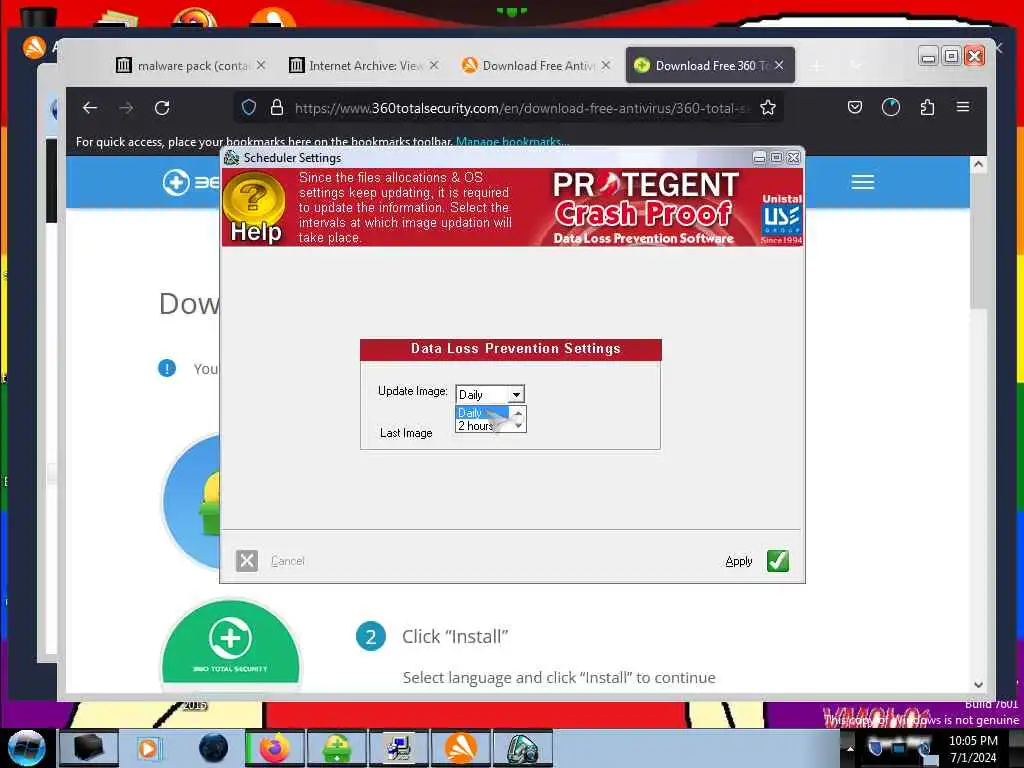Click the green 360 Total Security taskbar icon
The width and height of the screenshot is (1024, 768).
coord(336,748)
